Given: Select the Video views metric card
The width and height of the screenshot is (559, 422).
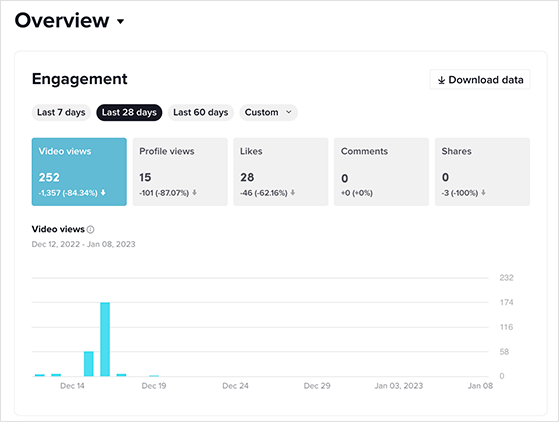Looking at the screenshot, I should click(x=79, y=172).
